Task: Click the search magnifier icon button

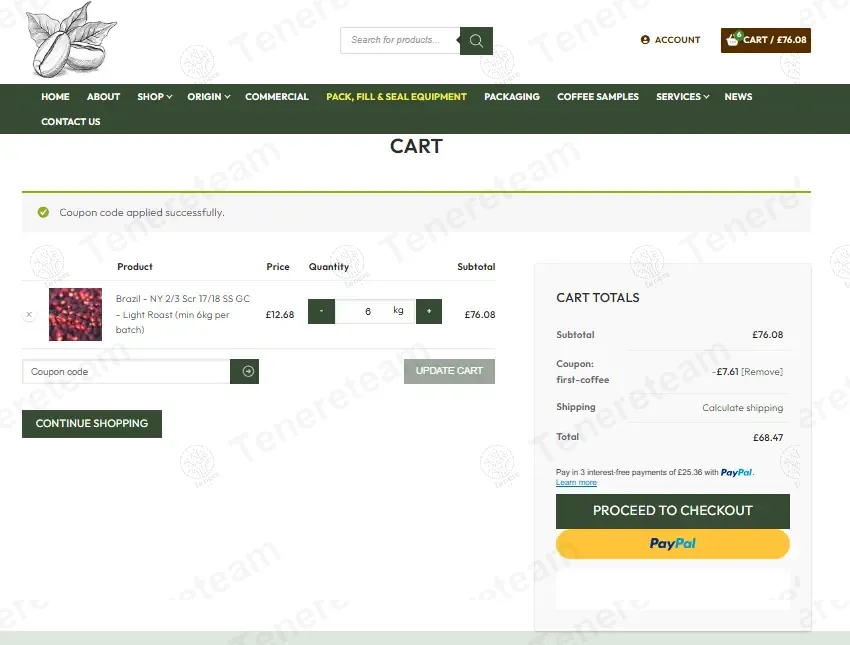Action: pos(476,41)
